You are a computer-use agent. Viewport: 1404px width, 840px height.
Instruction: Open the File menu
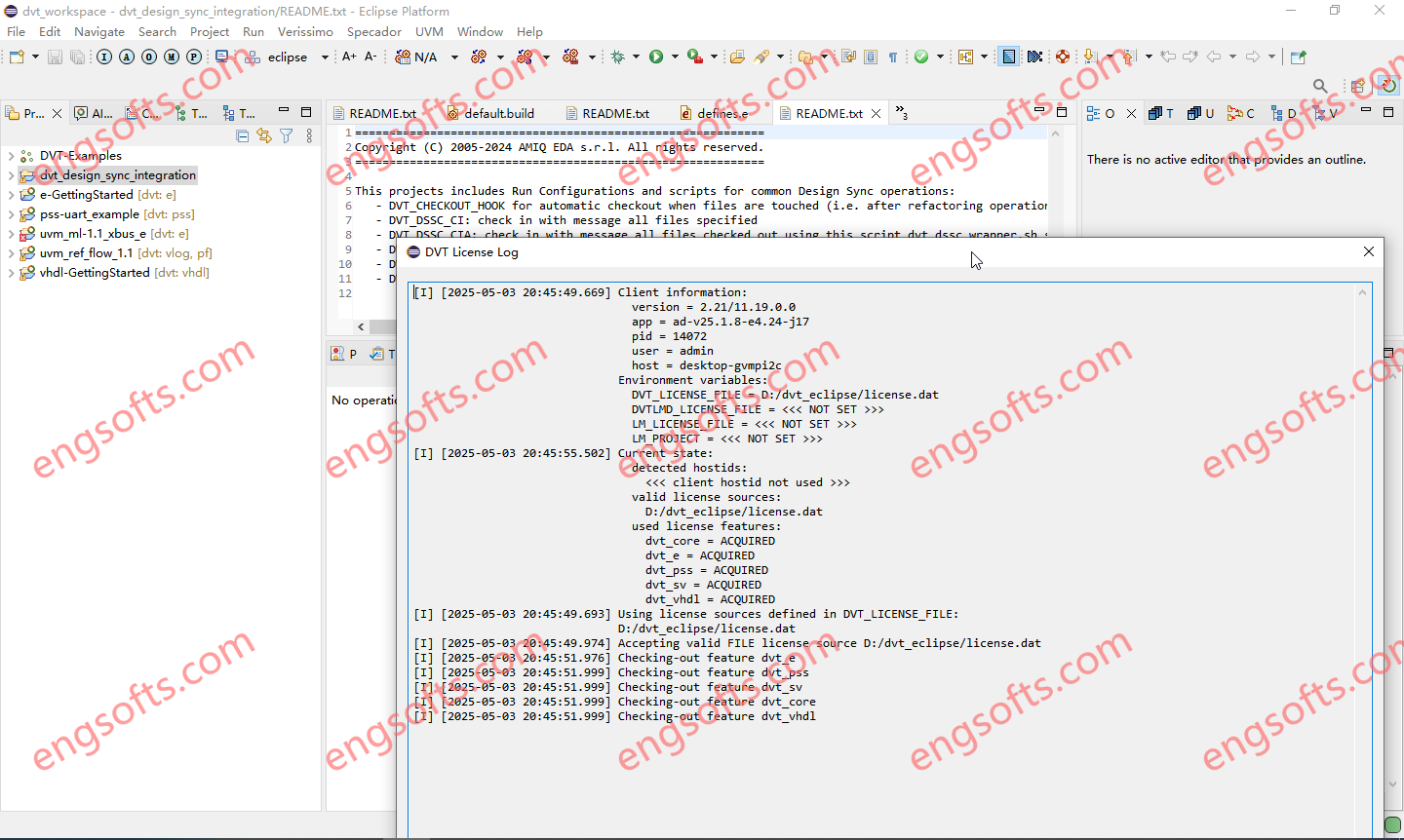click(x=17, y=31)
